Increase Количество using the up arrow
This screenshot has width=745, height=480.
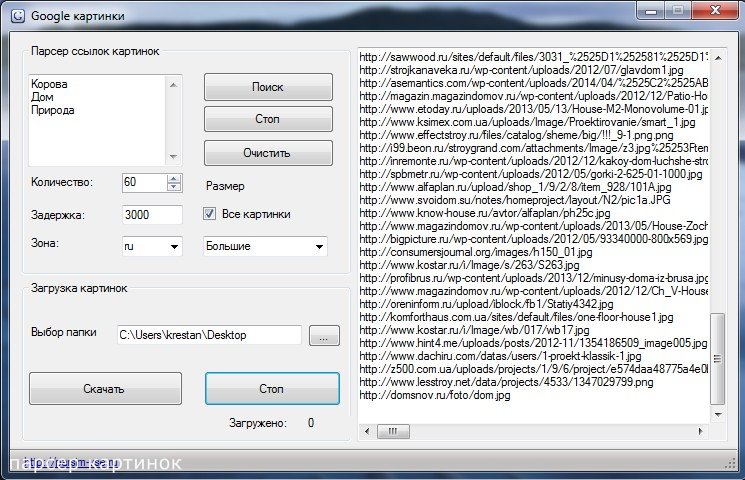[x=174, y=178]
